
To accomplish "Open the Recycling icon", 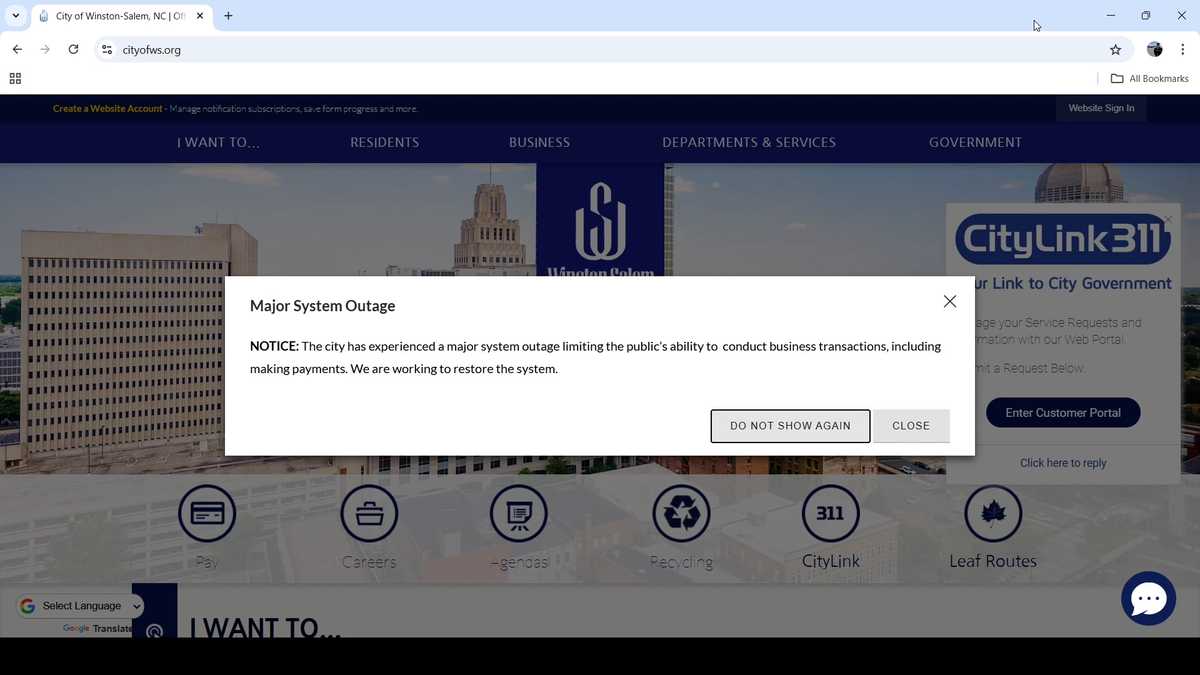I will pos(681,513).
